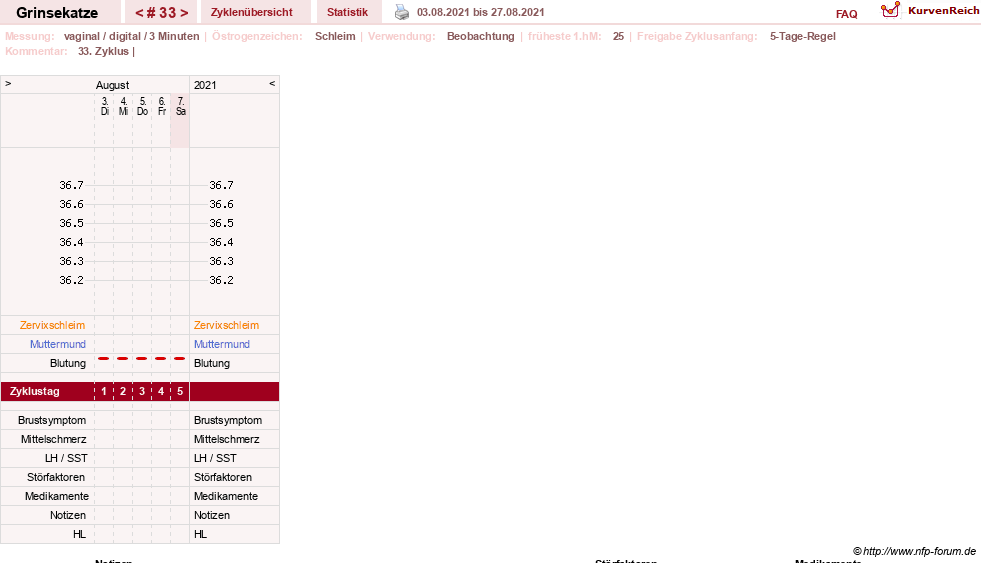Click the left Medikamente row label
981x563 pixels.
tap(57, 496)
